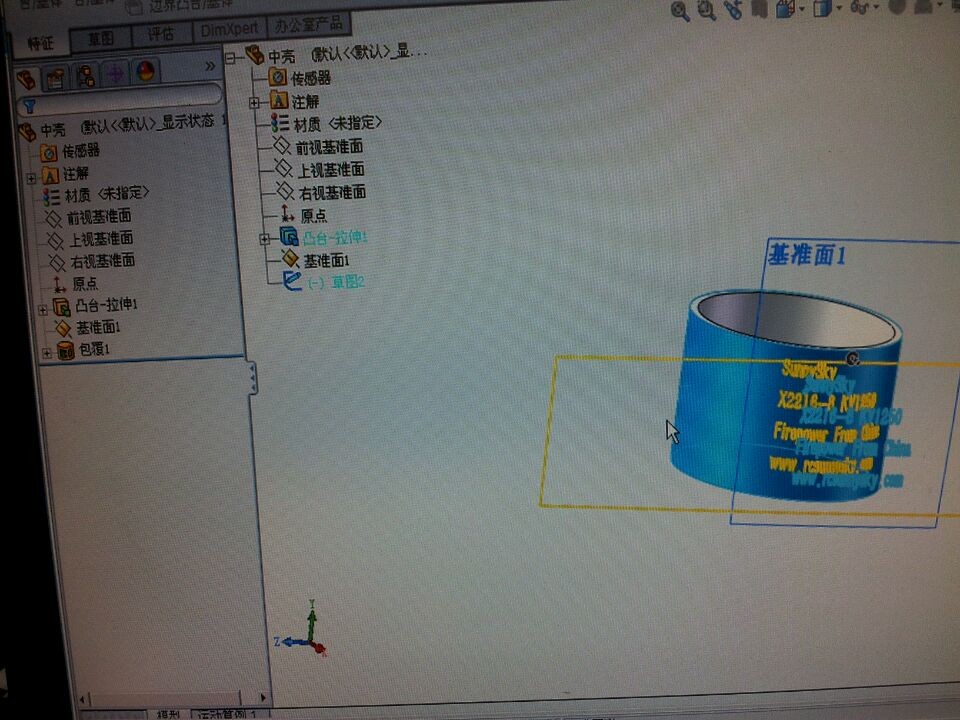Image resolution: width=960 pixels, height=720 pixels.
Task: Click the 材质 material icon in left tree
Action: coord(51,197)
